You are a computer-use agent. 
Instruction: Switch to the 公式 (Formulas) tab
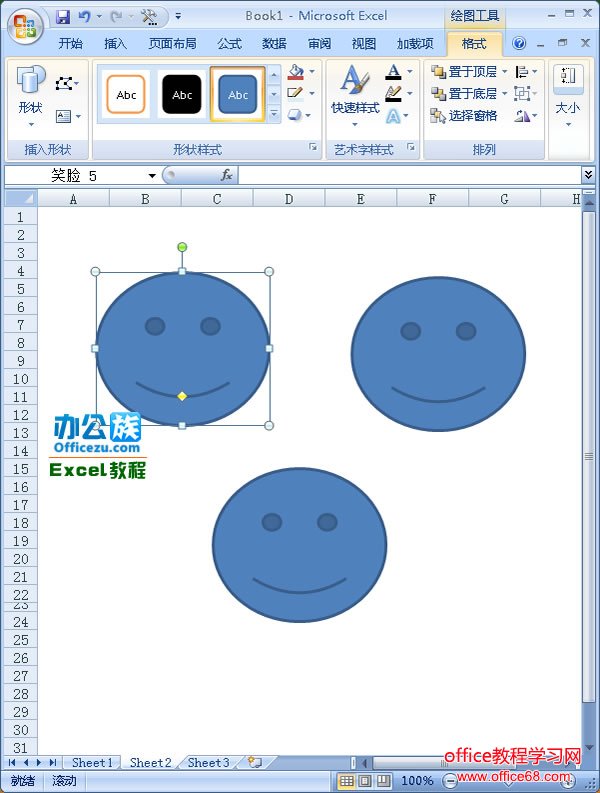pos(229,44)
